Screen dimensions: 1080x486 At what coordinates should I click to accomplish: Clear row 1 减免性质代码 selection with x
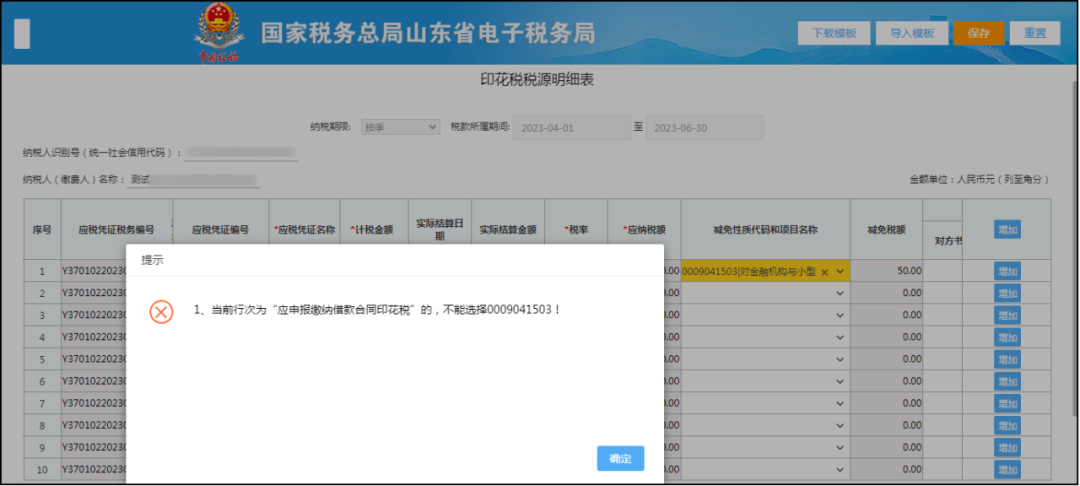pyautogui.click(x=824, y=272)
